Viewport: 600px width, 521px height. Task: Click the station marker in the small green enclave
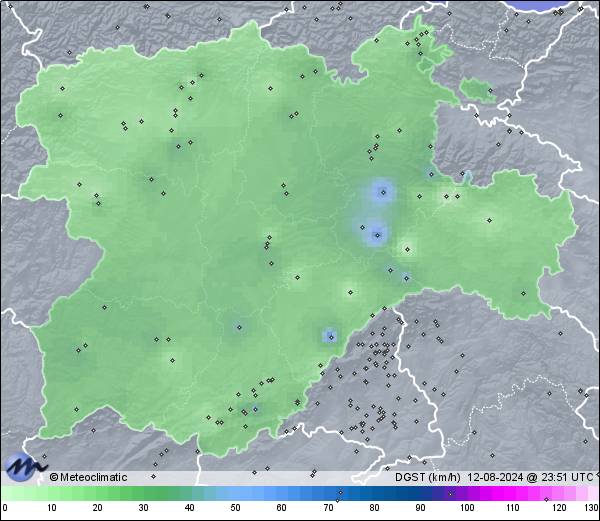pyautogui.click(x=490, y=91)
